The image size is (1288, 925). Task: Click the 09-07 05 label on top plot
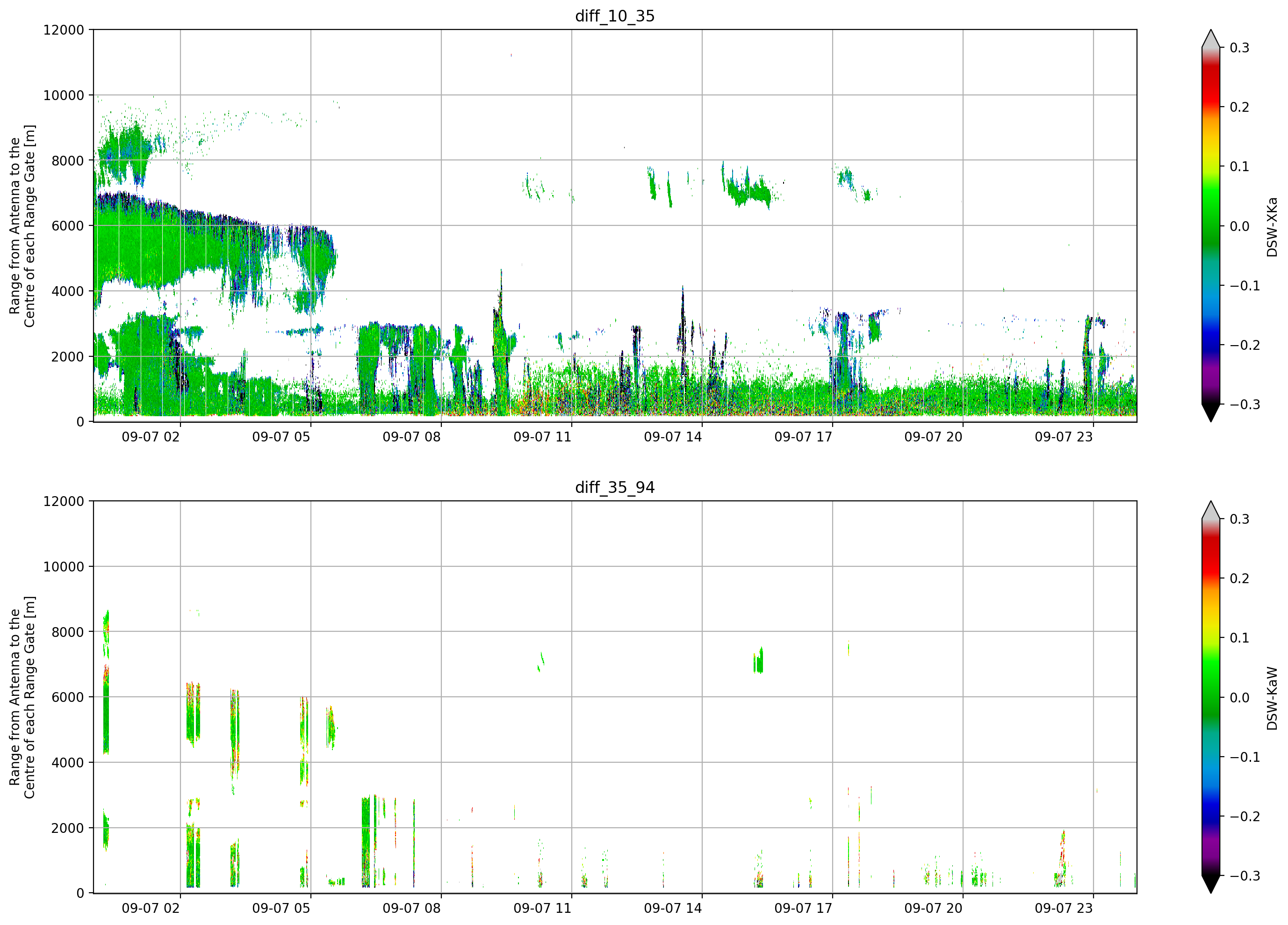point(281,437)
